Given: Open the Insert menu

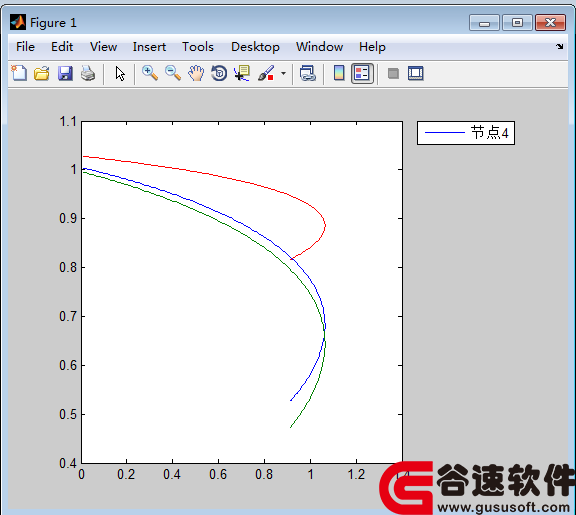Looking at the screenshot, I should [149, 47].
